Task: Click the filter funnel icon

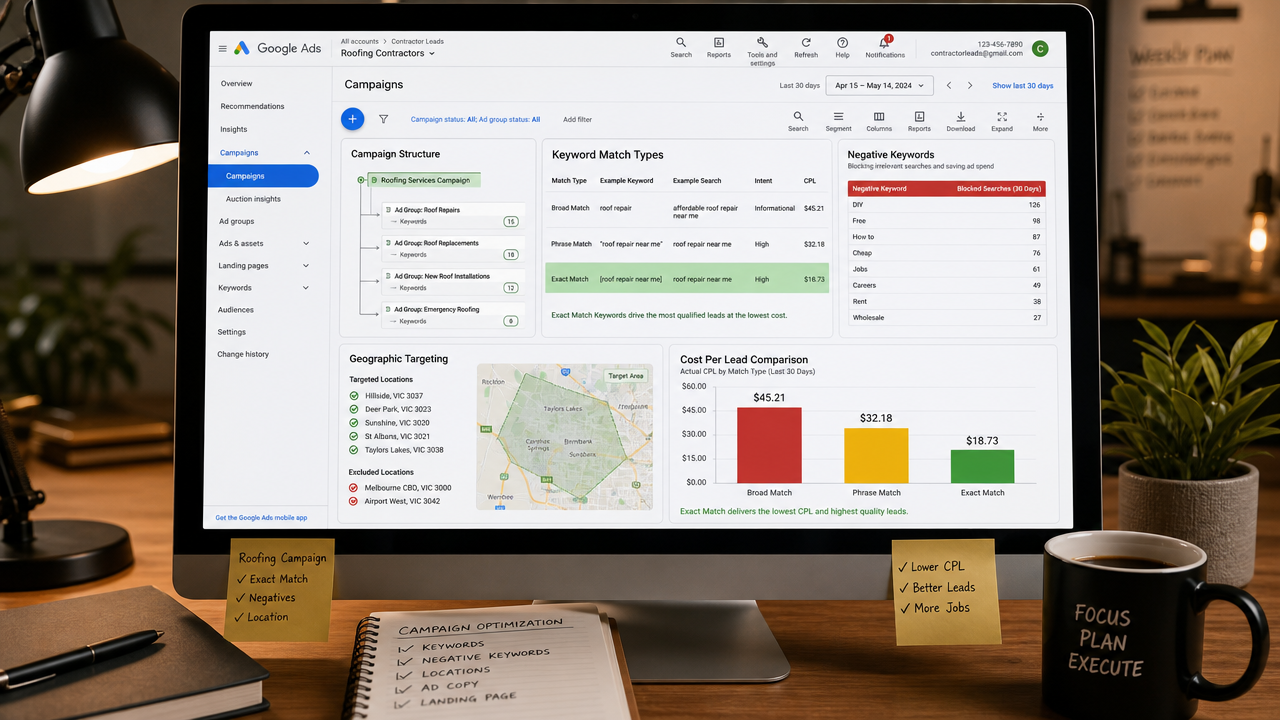Action: pos(383,119)
